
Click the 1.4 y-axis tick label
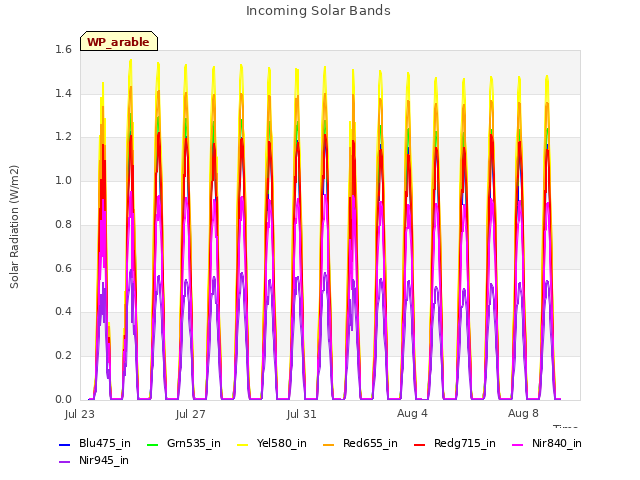(x=63, y=93)
